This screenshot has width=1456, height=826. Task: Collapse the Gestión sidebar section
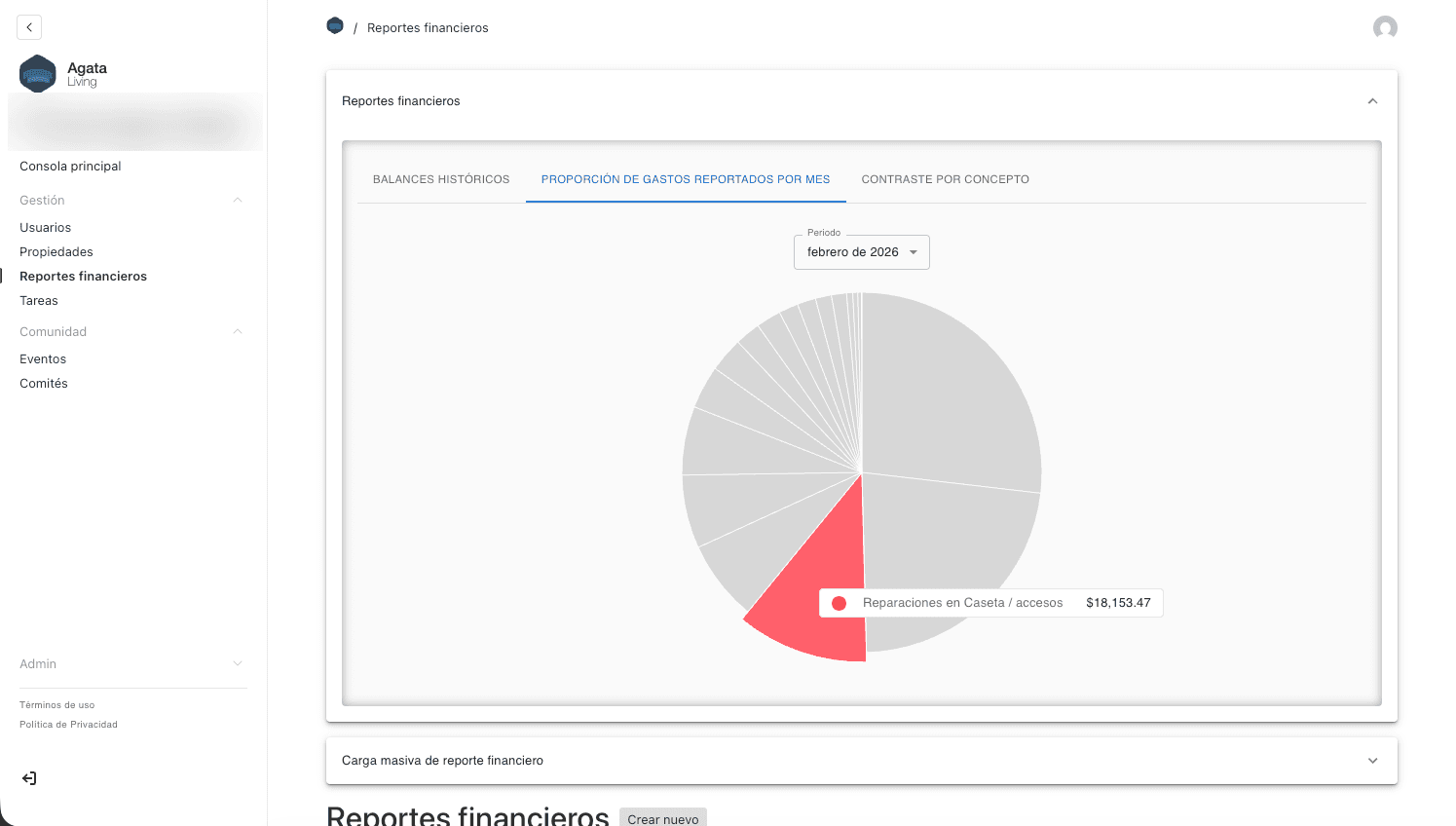237,201
